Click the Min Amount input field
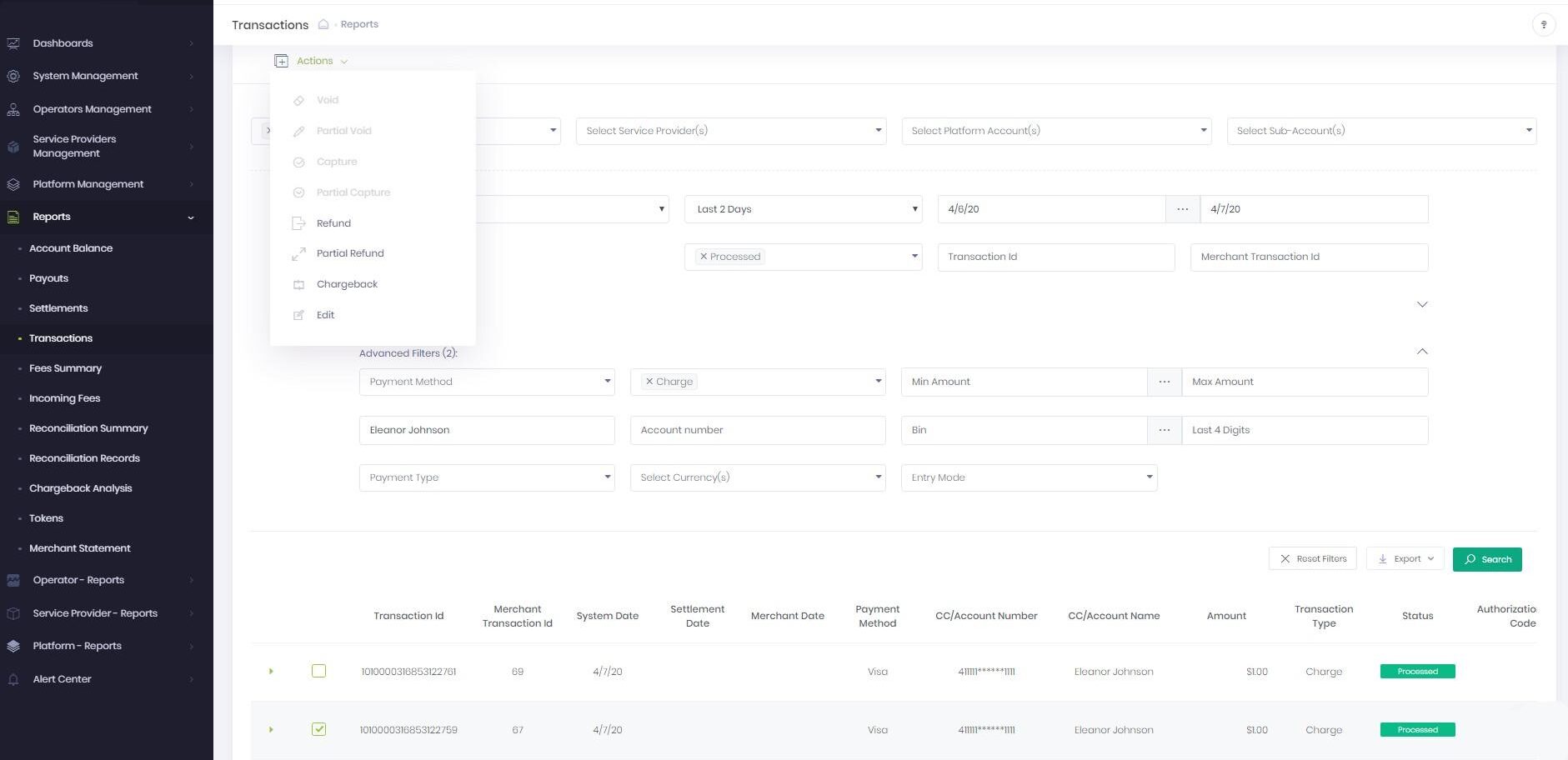1568x760 pixels. click(1024, 382)
